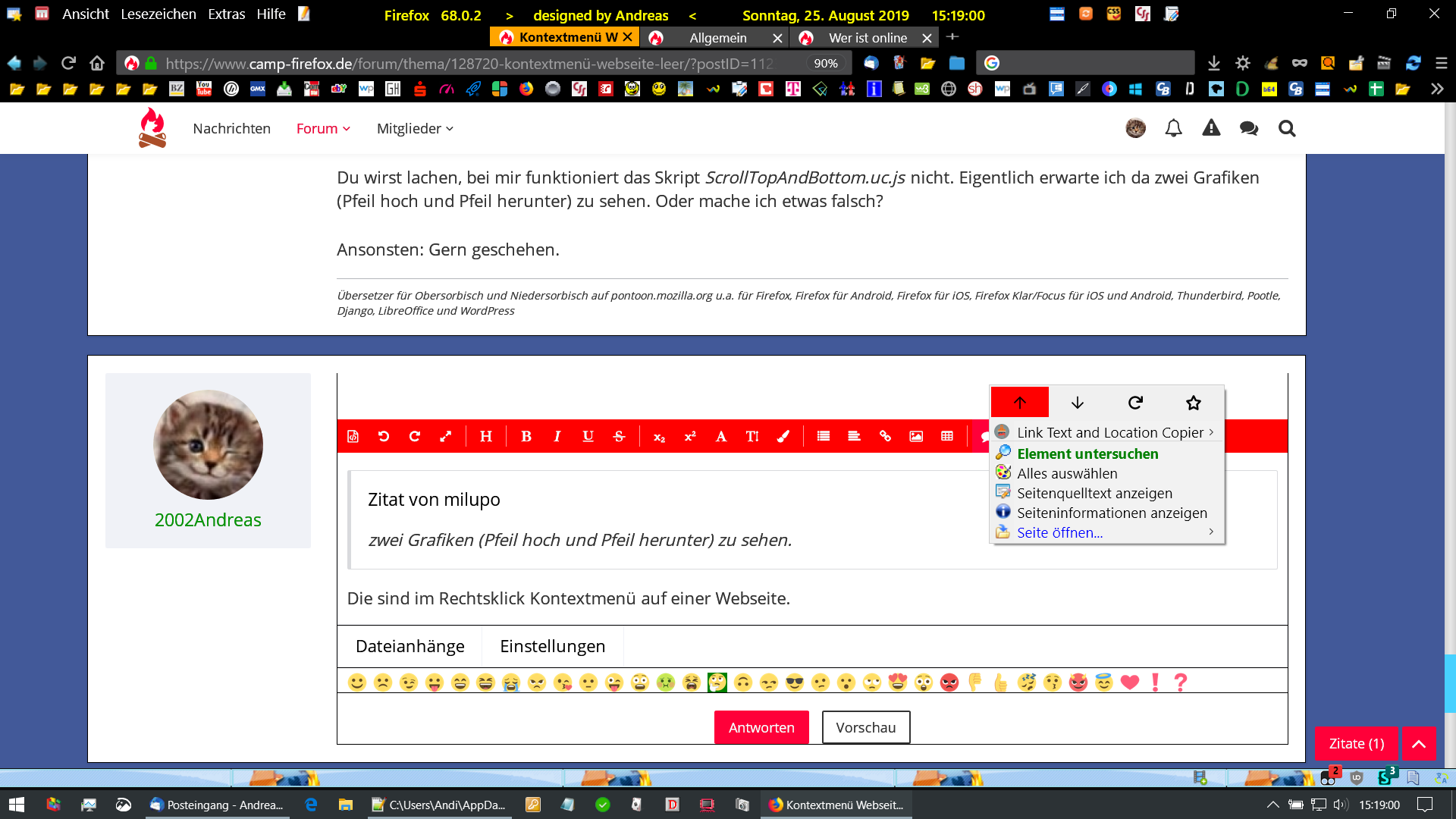This screenshot has width=1456, height=819.
Task: Open the forum search magnifier
Action: pyautogui.click(x=1286, y=128)
